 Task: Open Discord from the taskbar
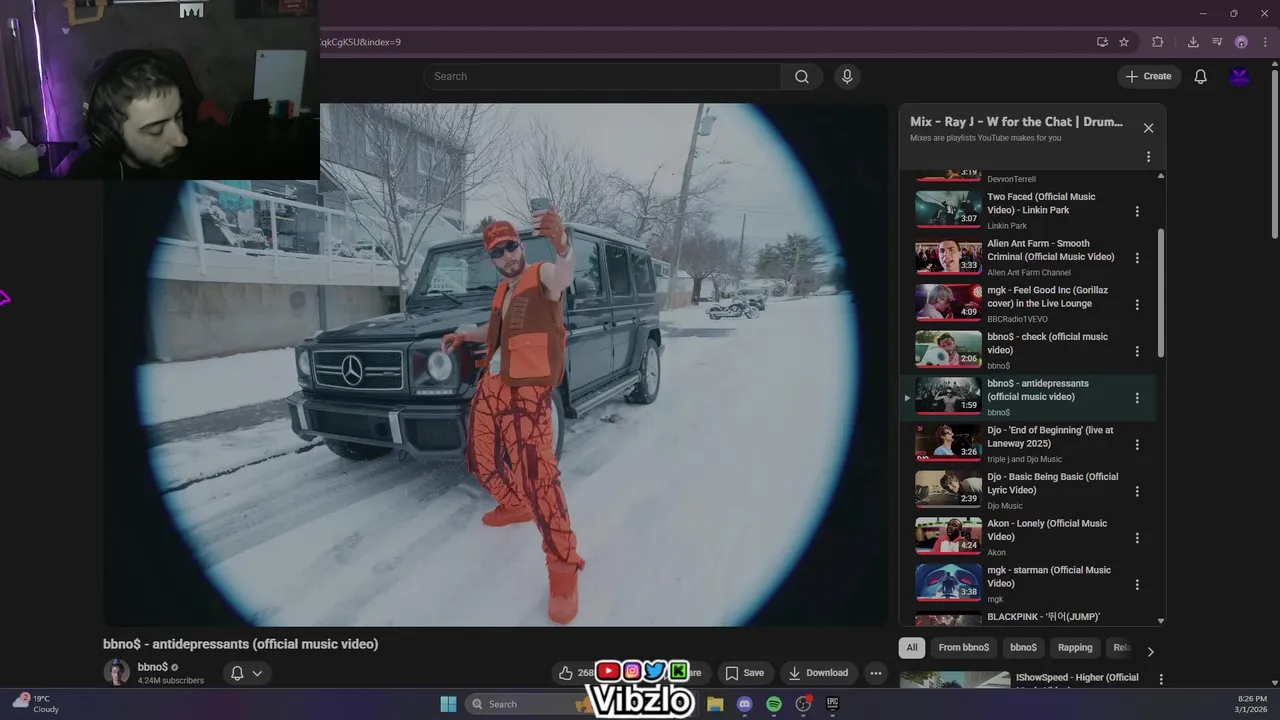[x=744, y=704]
